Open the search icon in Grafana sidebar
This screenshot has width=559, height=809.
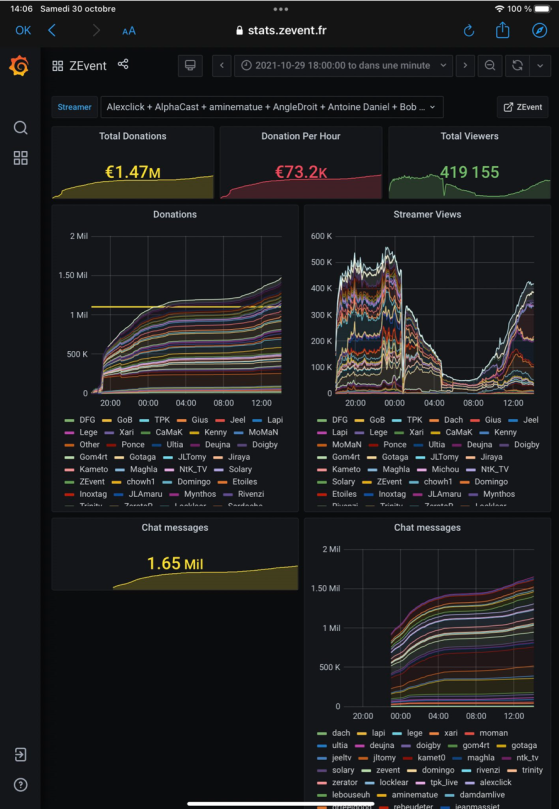click(x=21, y=127)
